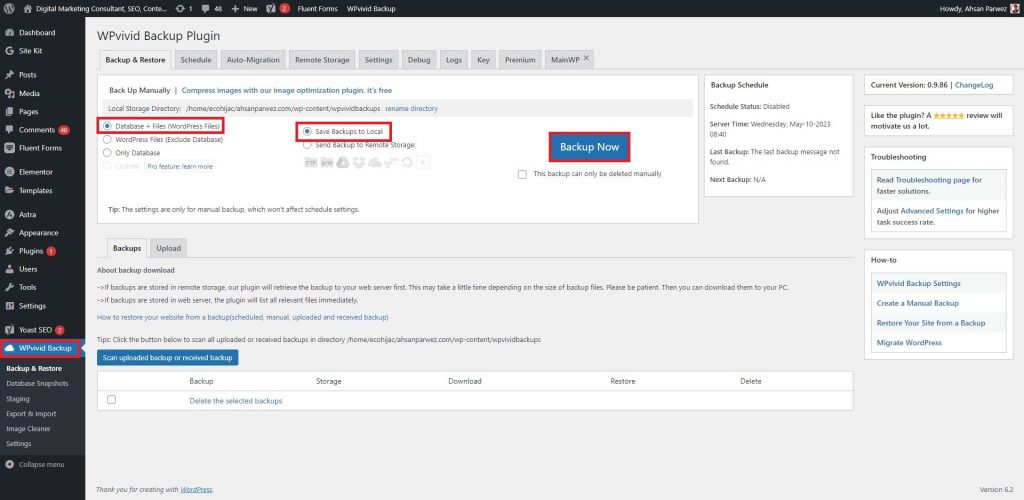Select Save Backups to Local

click(307, 132)
